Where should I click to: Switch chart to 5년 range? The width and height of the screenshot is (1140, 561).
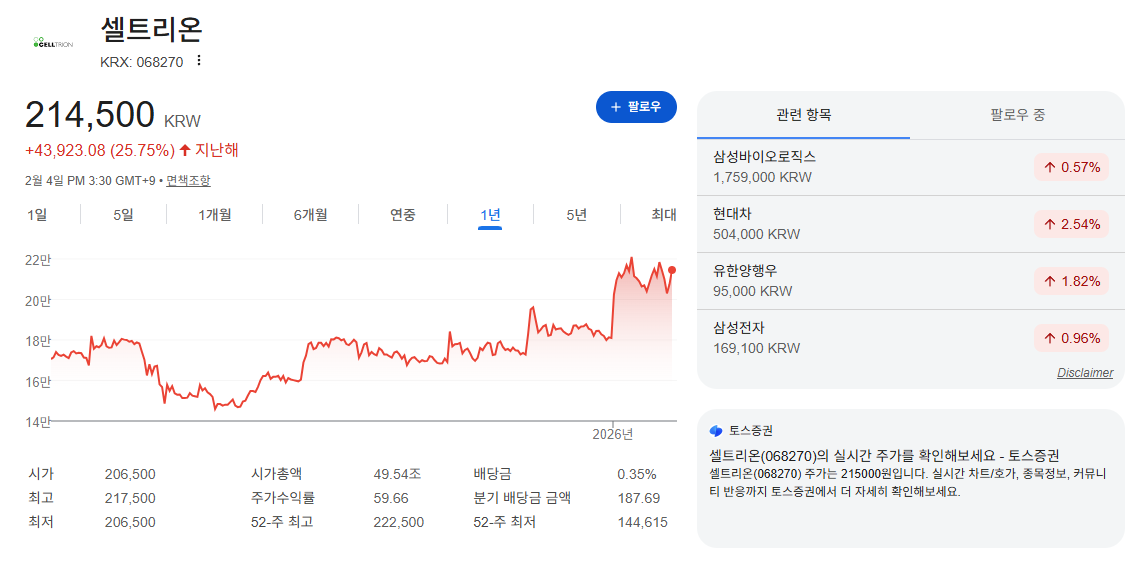click(577, 214)
